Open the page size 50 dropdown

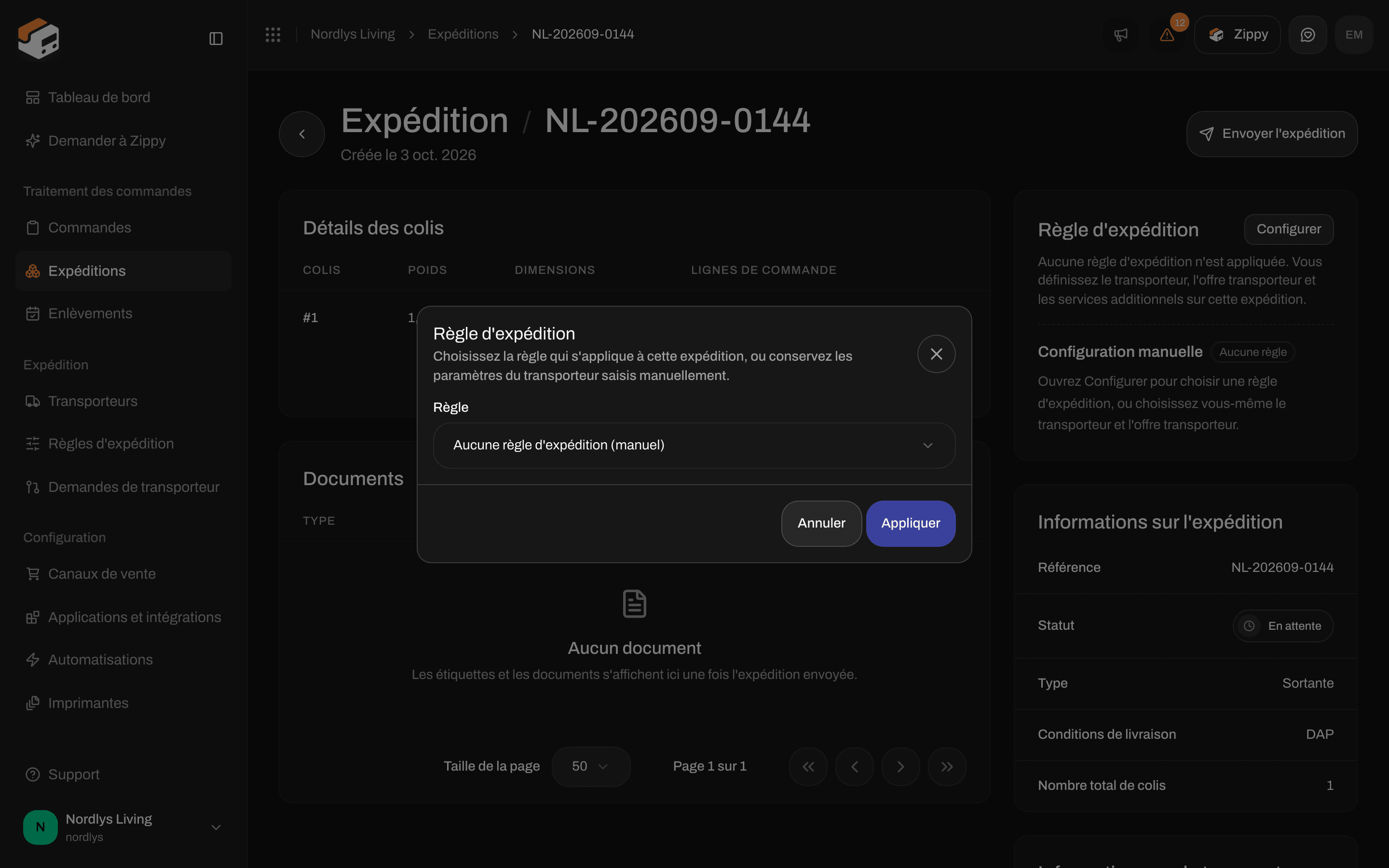pos(591,766)
